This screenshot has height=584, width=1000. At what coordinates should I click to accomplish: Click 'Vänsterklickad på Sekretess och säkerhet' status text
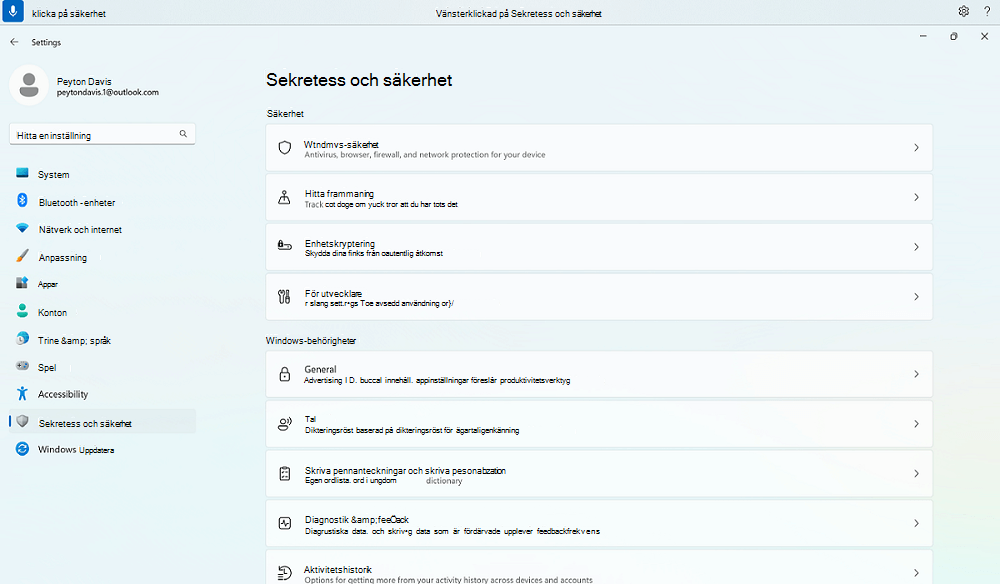(x=518, y=13)
